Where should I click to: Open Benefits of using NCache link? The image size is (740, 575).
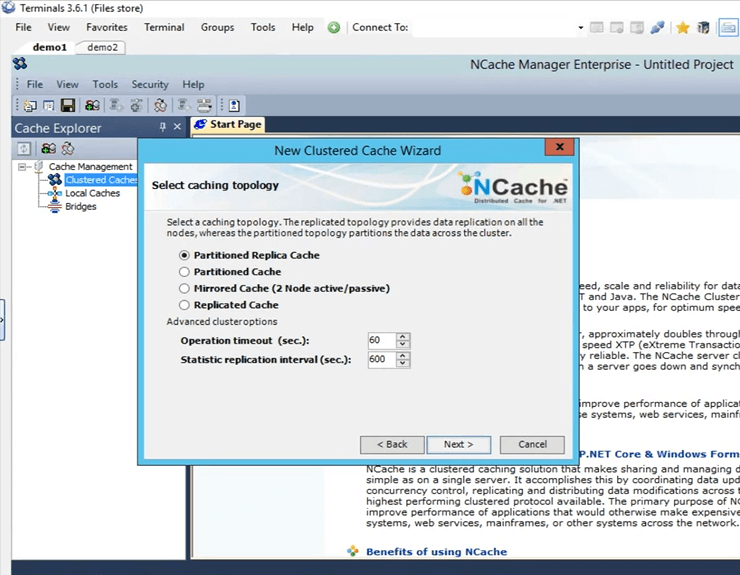tap(436, 551)
